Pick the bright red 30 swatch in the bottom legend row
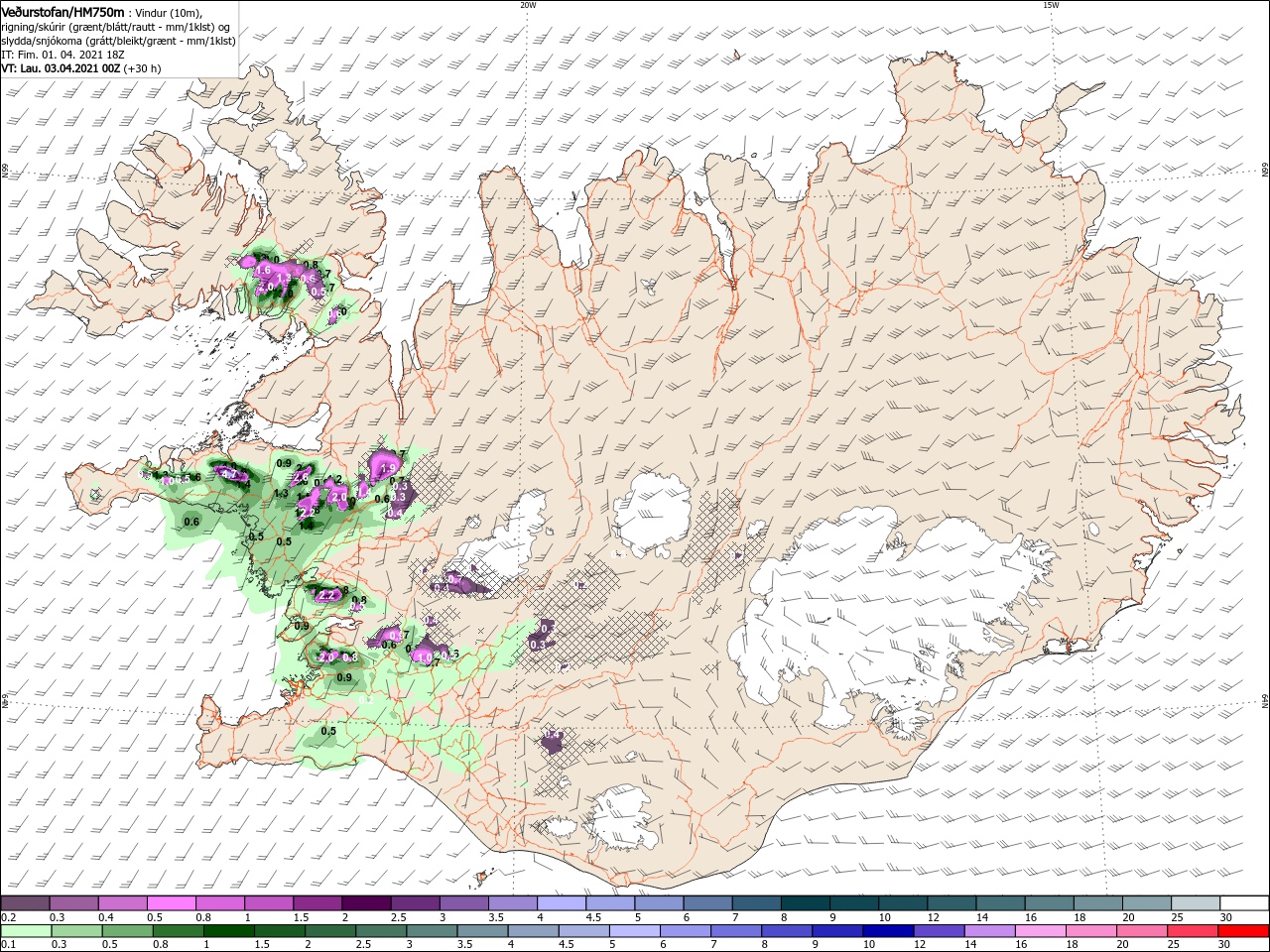The width and height of the screenshot is (1270, 952). [1244, 931]
